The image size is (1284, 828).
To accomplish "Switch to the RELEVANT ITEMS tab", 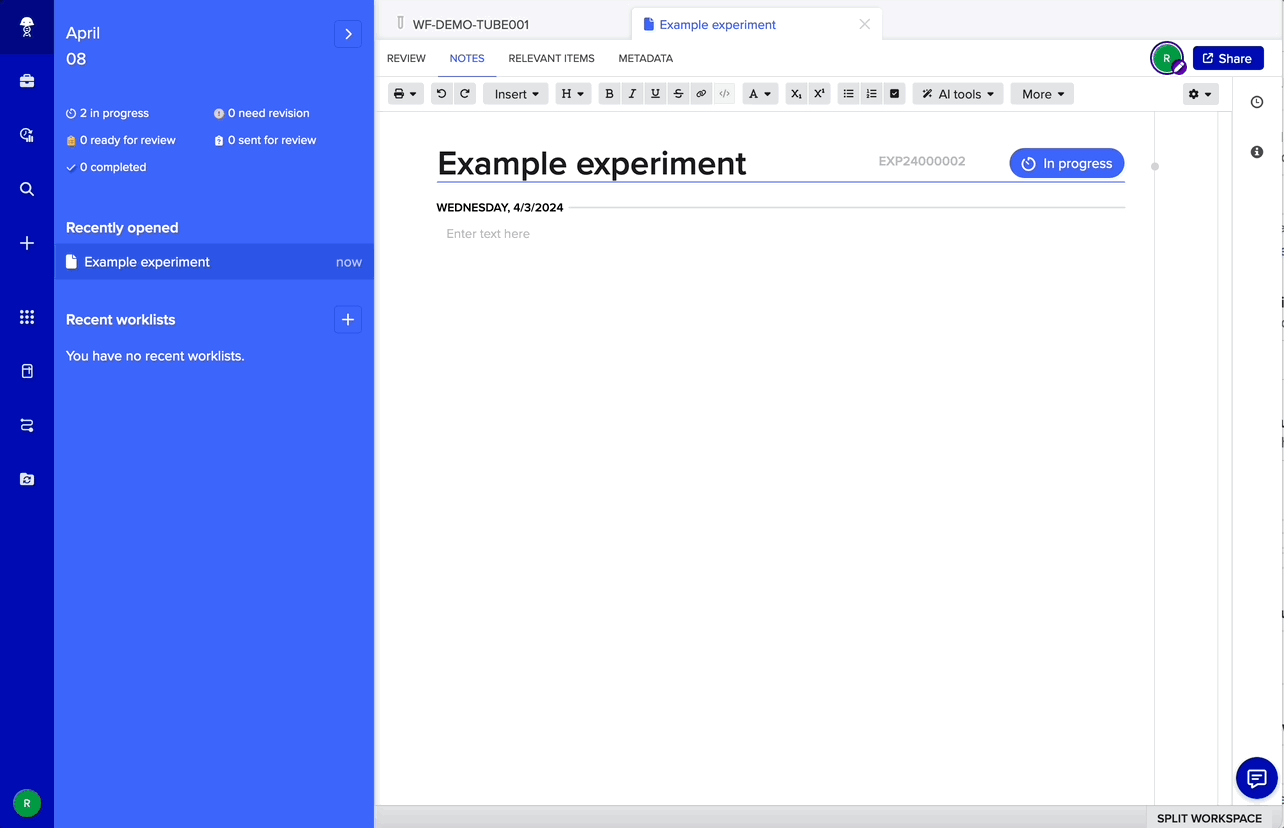I will 551,58.
